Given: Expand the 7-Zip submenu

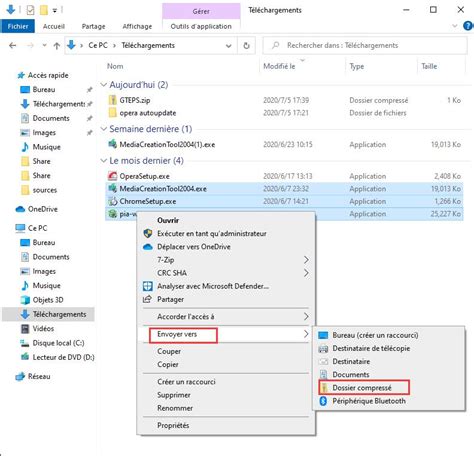Looking at the screenshot, I should (226, 260).
